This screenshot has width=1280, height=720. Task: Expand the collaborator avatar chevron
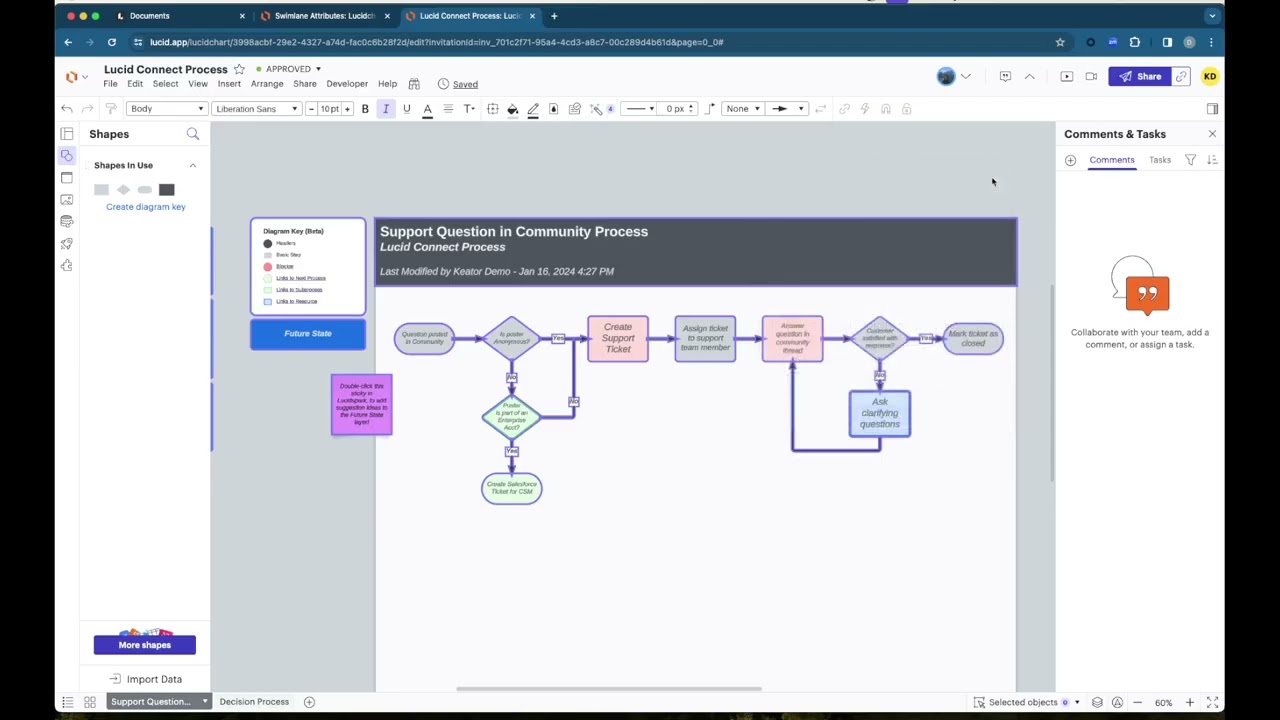966,77
